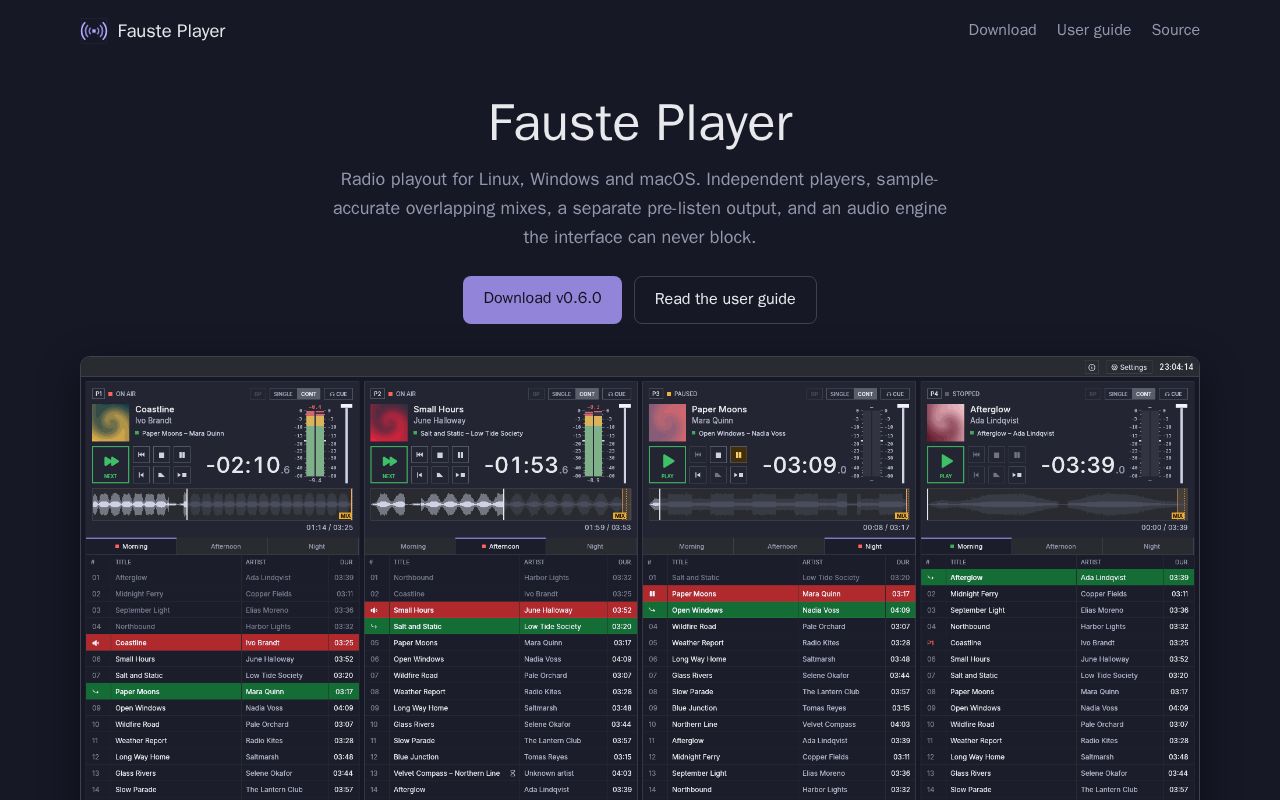Click the BP button on player P1

[258, 394]
